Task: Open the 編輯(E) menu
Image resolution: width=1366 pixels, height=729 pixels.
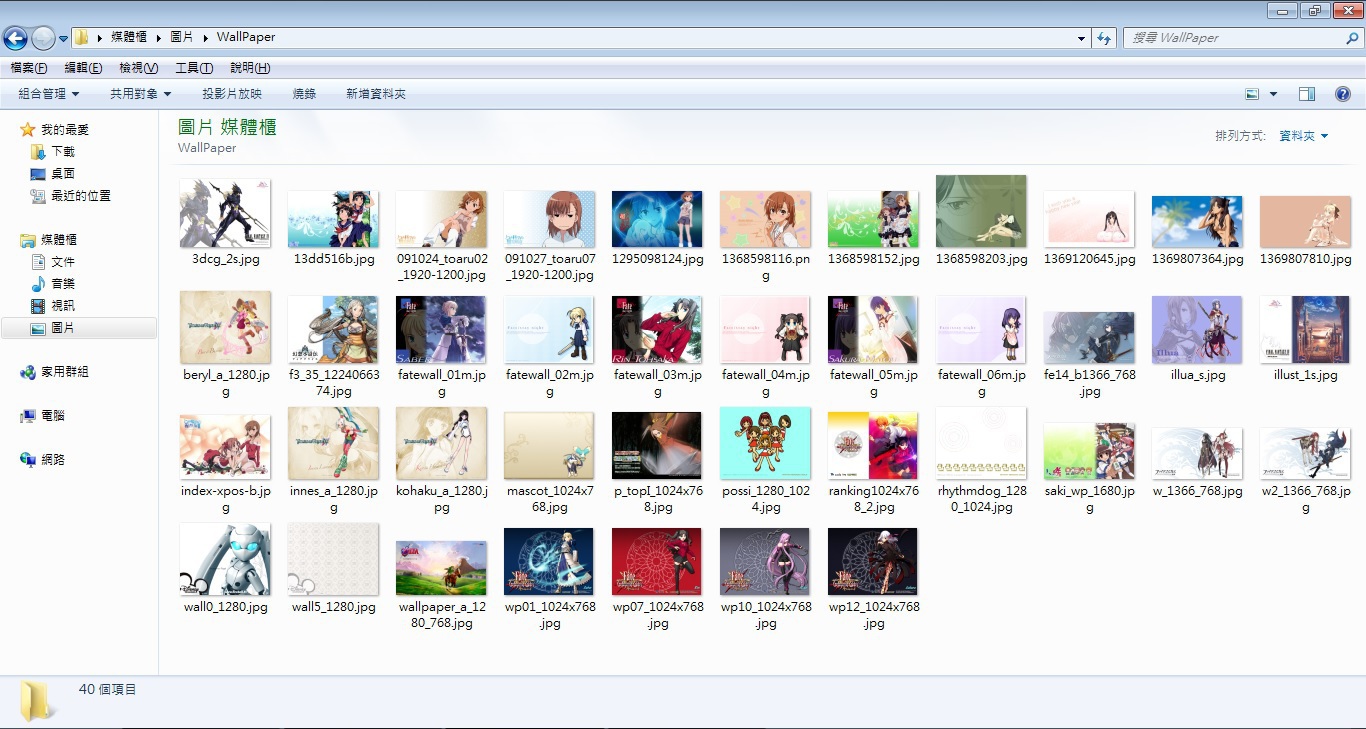Action: tap(83, 68)
